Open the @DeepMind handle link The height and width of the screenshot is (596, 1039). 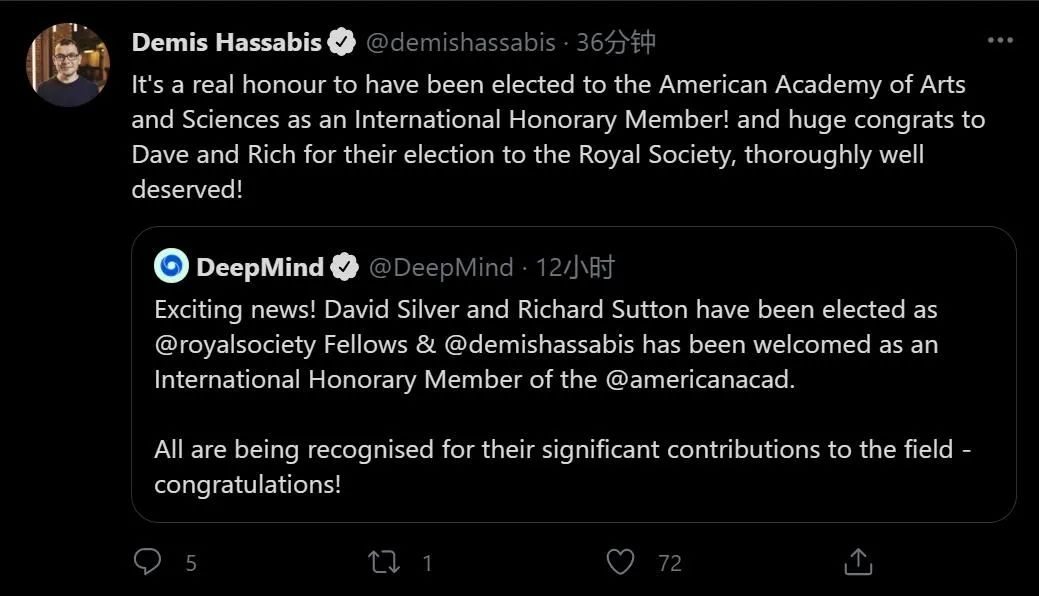pos(441,268)
